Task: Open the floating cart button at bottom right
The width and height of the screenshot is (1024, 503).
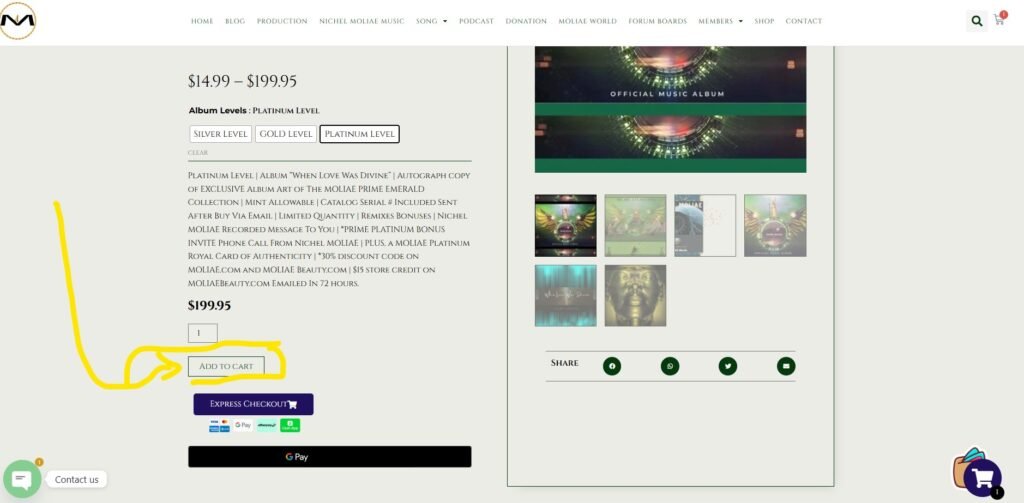Action: [981, 476]
